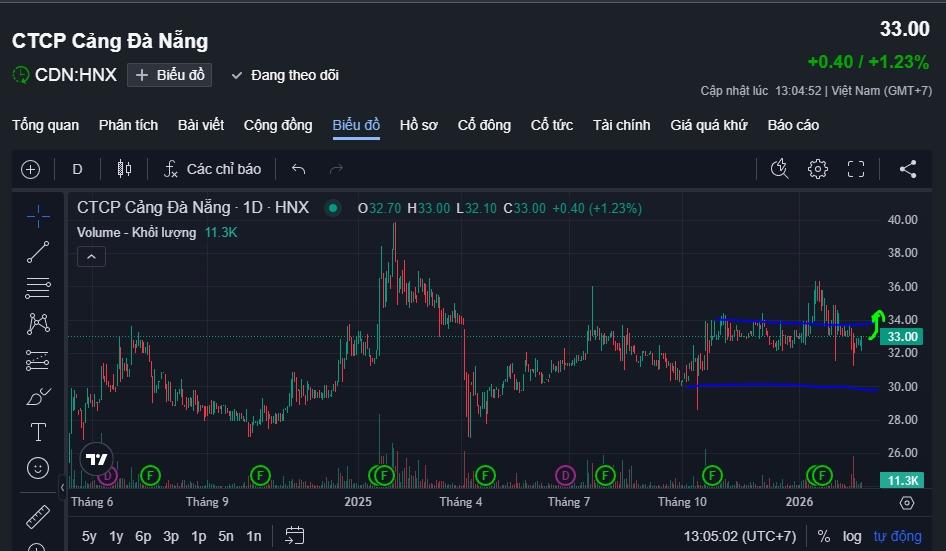Screen dimensions: 946x551
Task: Open the Fibonacci retracement tool
Action: (x=38, y=288)
